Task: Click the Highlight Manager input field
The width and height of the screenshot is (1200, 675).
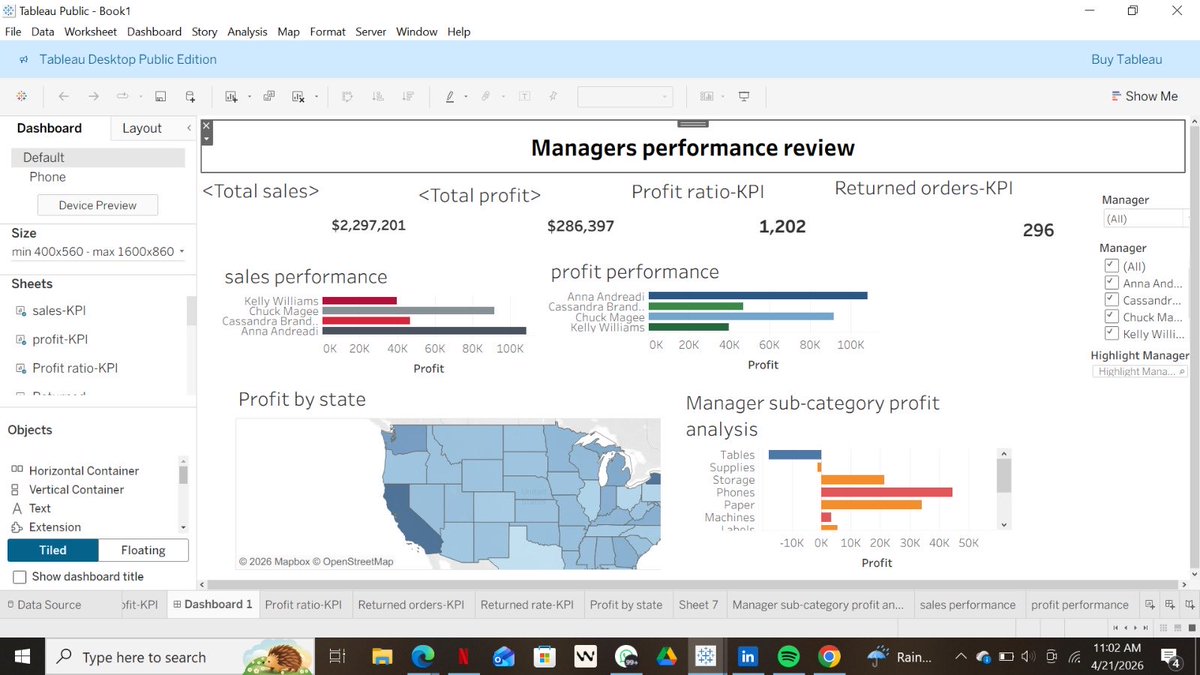Action: tap(1139, 371)
